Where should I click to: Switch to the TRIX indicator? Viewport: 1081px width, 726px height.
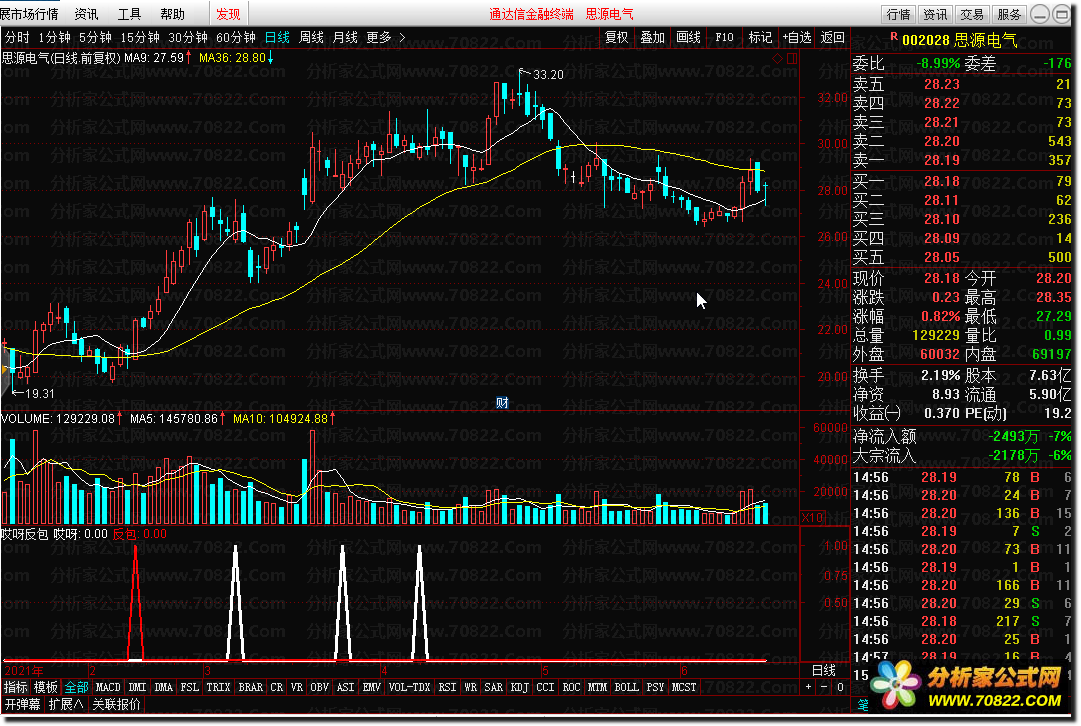219,687
